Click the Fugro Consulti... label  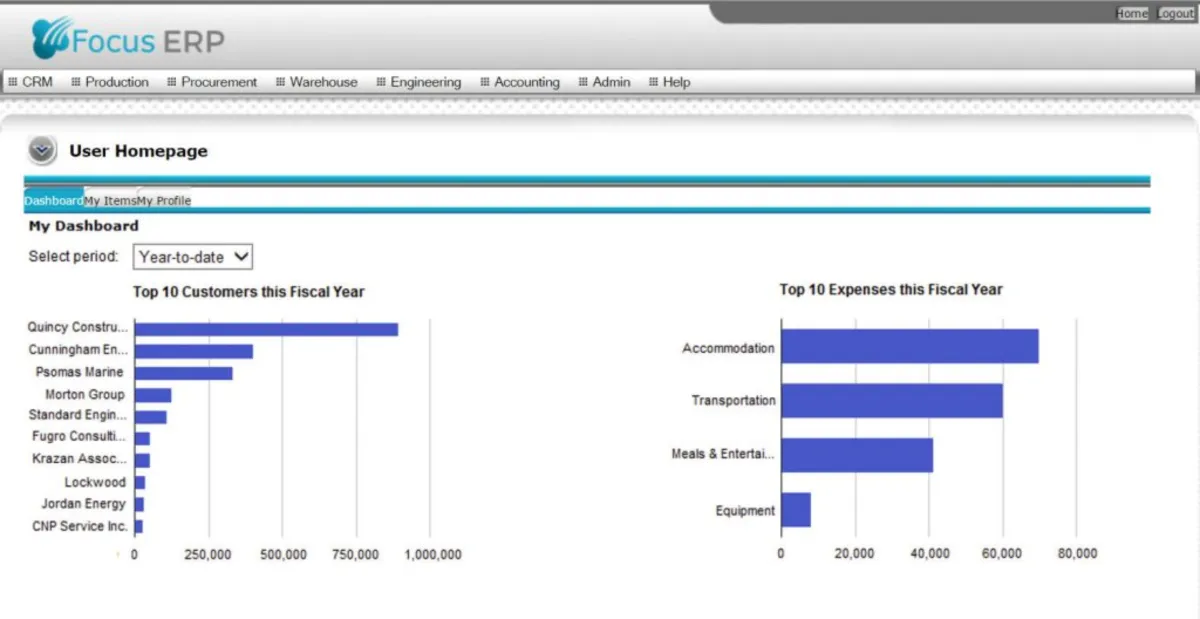(80, 437)
